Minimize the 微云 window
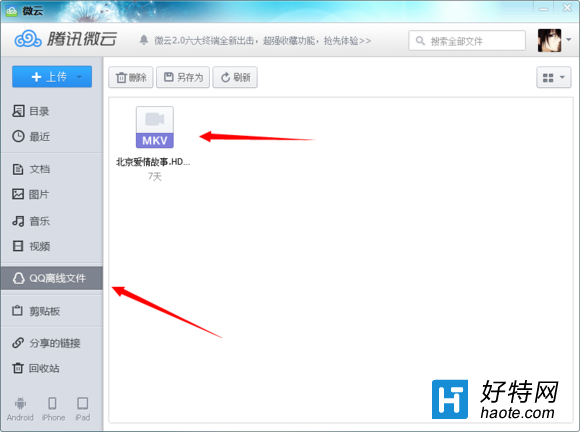The width and height of the screenshot is (580, 432). pos(543,8)
